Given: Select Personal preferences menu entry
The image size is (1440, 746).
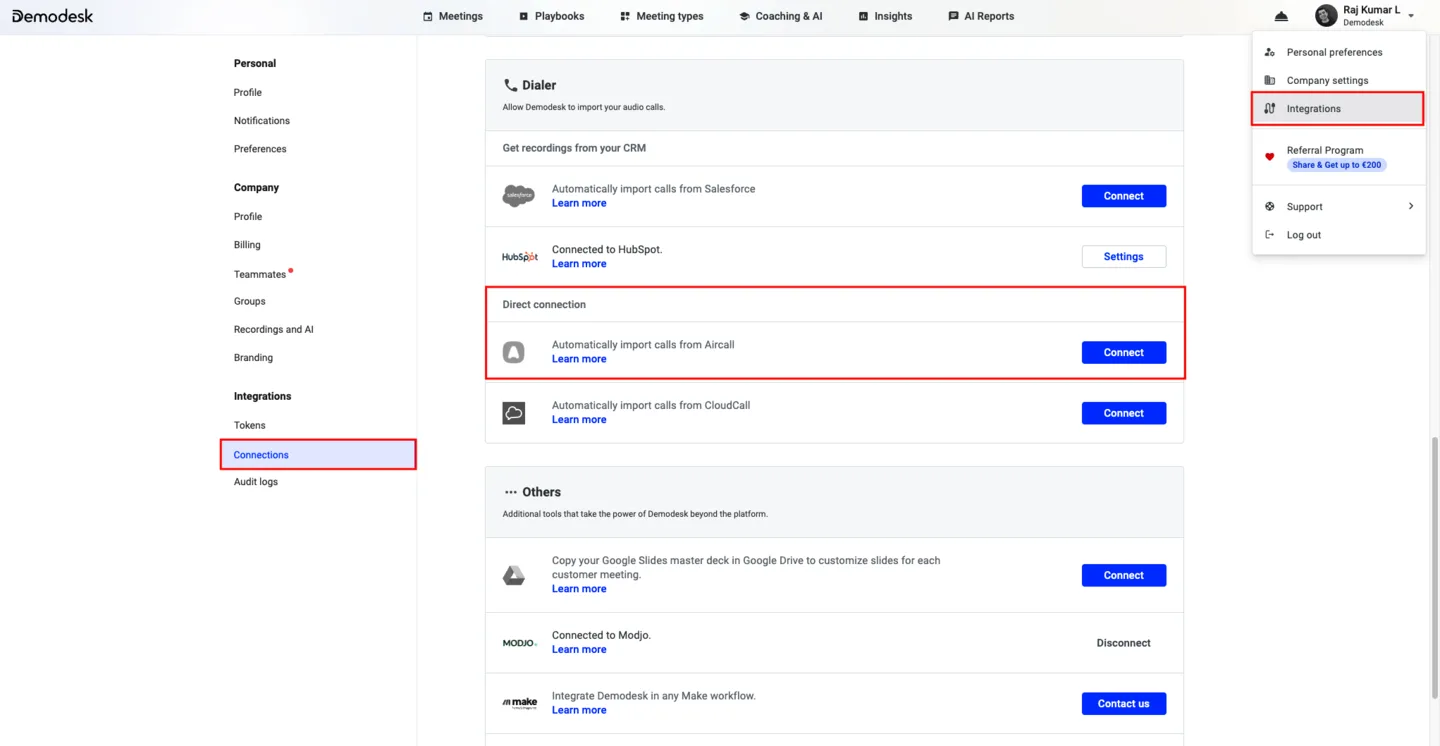Looking at the screenshot, I should 1338,52.
